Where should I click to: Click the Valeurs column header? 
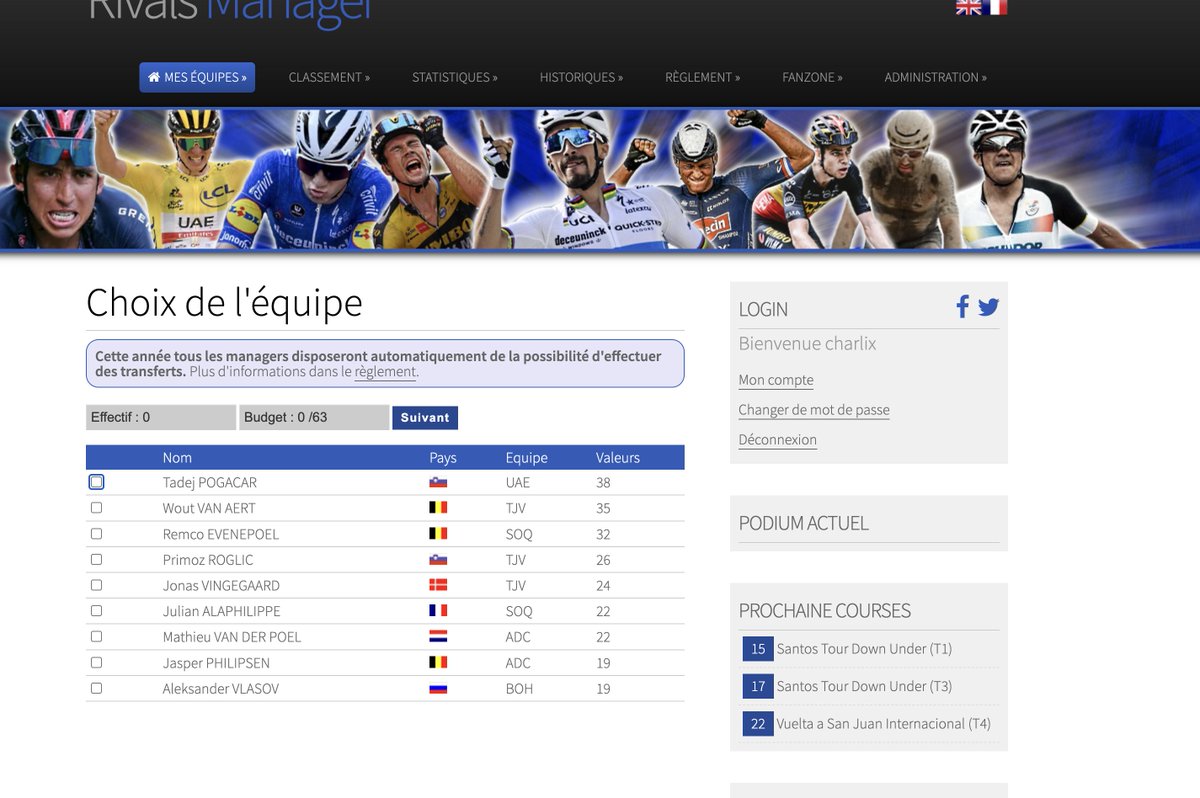point(618,458)
